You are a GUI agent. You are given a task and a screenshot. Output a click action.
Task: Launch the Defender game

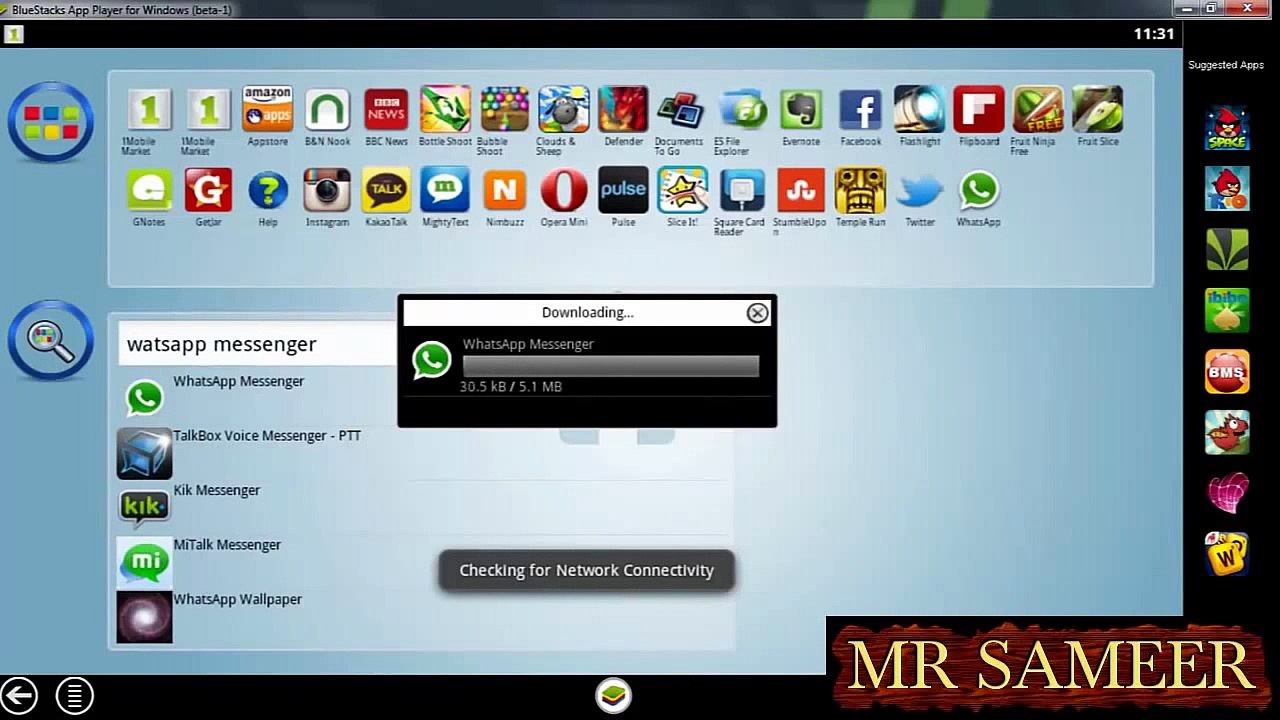click(x=623, y=109)
